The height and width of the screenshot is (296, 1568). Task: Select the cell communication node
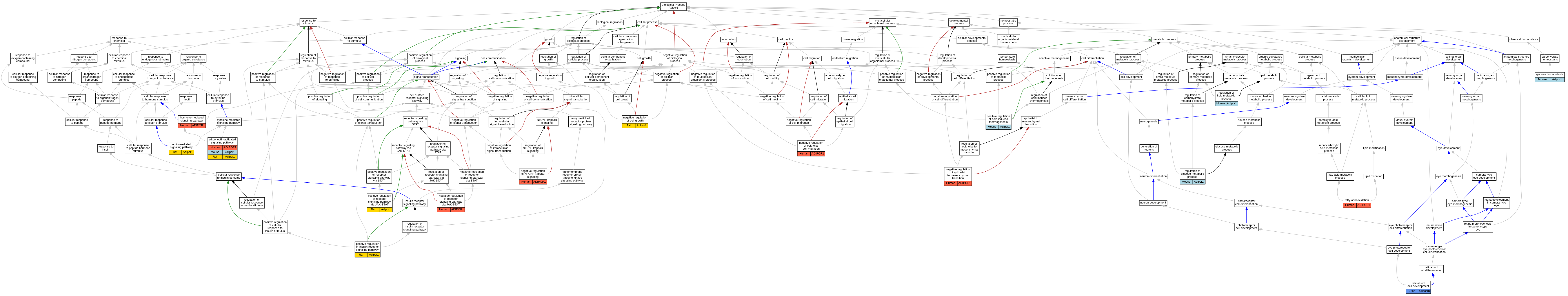tap(493, 58)
